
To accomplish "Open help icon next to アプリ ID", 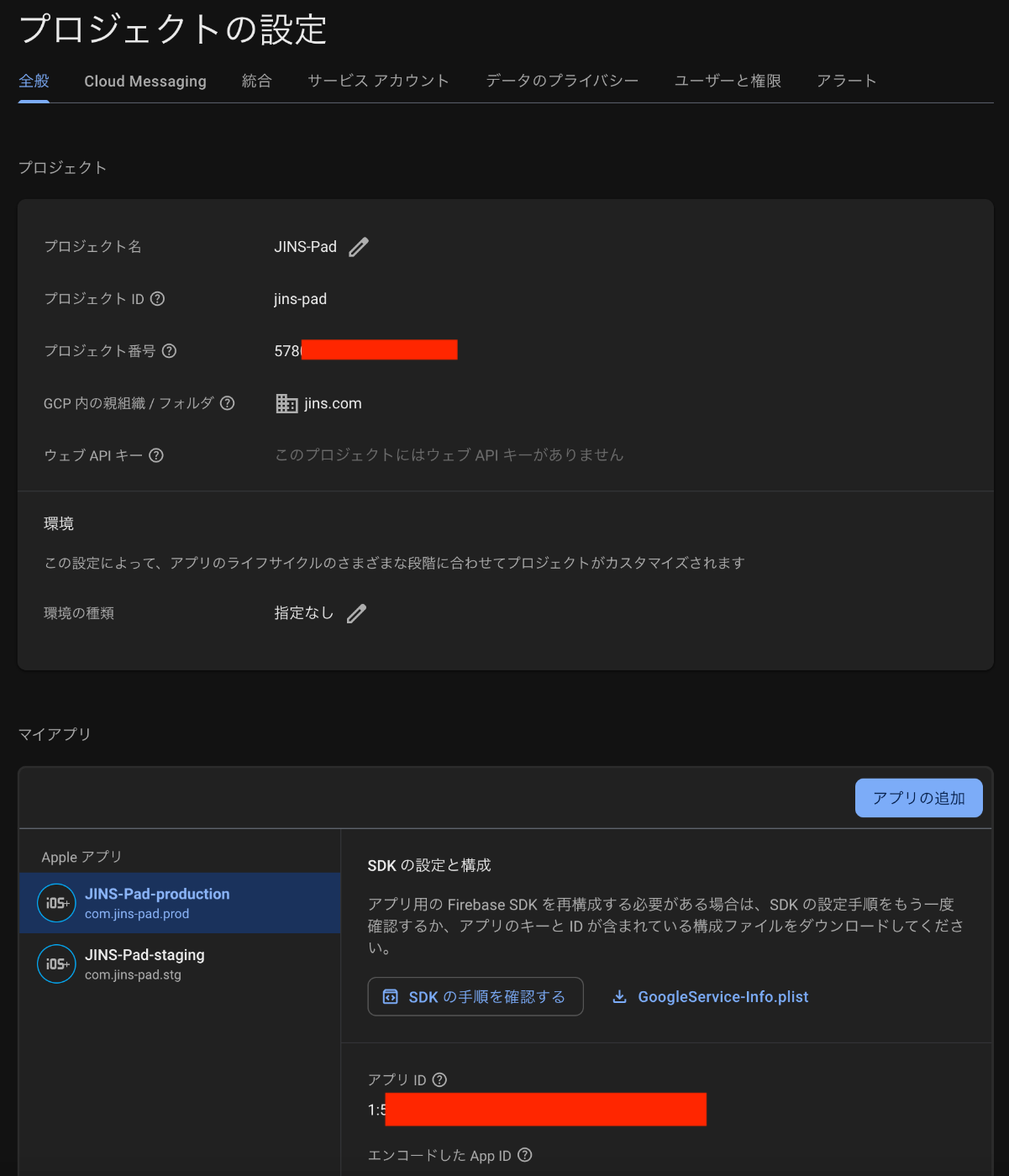I will 439,1080.
